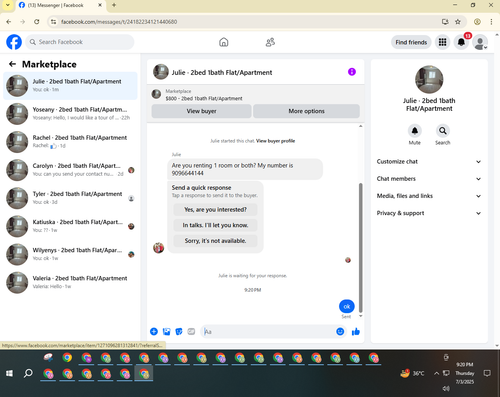Click the Find friends button
This screenshot has height=397, width=500.
pos(411,42)
